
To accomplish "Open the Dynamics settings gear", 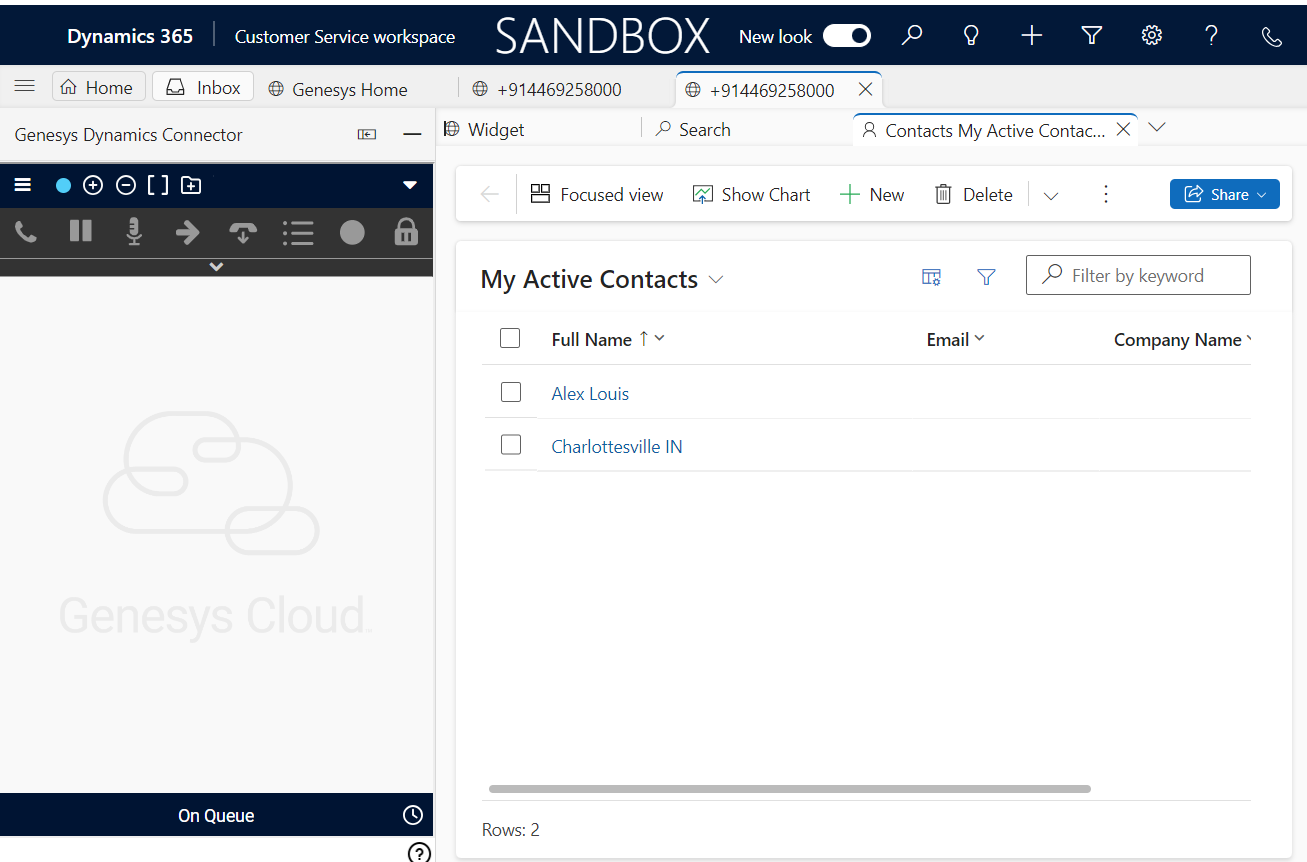I will [x=1151, y=35].
